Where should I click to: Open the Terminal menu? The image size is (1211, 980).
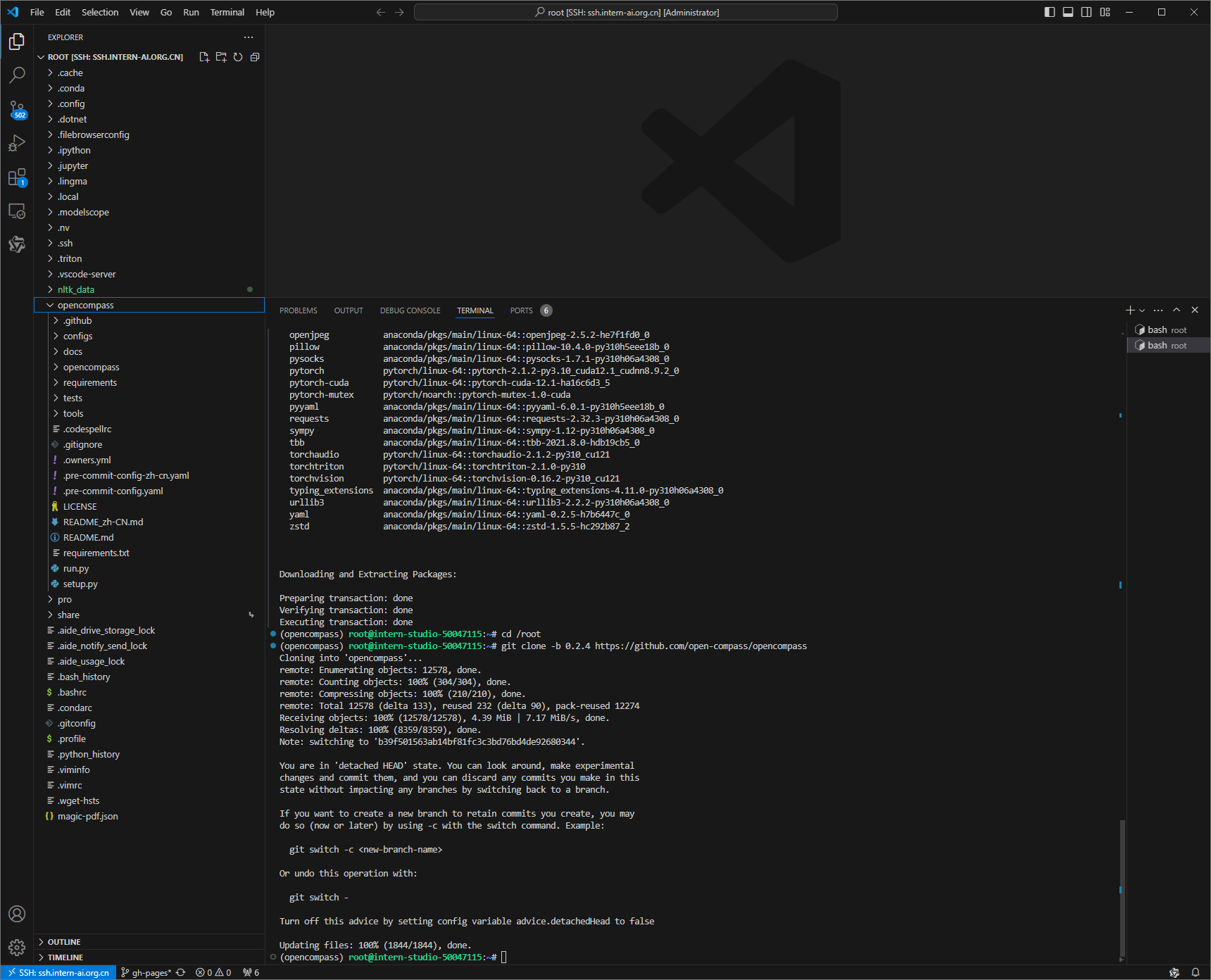(227, 12)
